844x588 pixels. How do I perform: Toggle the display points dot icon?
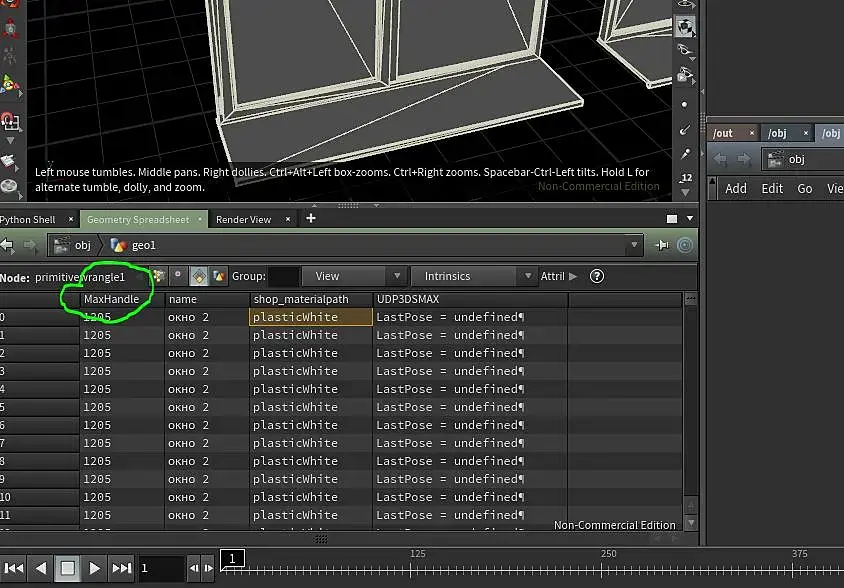pos(684,104)
